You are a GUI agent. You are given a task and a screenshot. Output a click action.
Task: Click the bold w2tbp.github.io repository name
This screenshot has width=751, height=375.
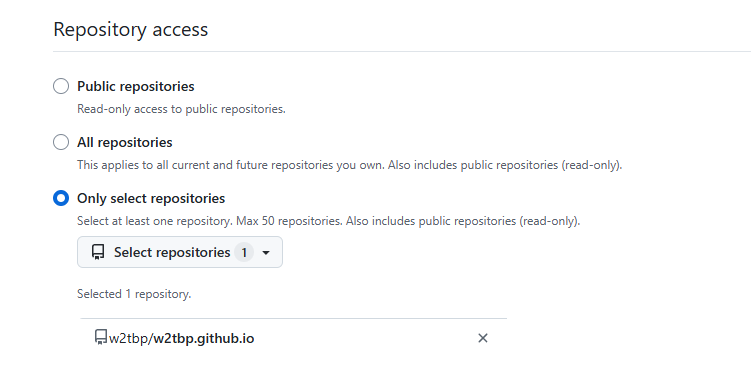[x=204, y=339]
